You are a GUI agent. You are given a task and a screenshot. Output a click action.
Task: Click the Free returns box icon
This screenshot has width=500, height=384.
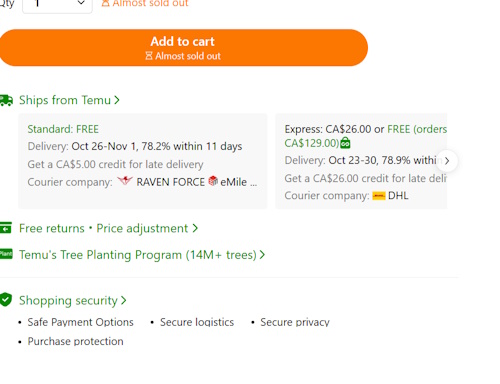pyautogui.click(x=6, y=228)
